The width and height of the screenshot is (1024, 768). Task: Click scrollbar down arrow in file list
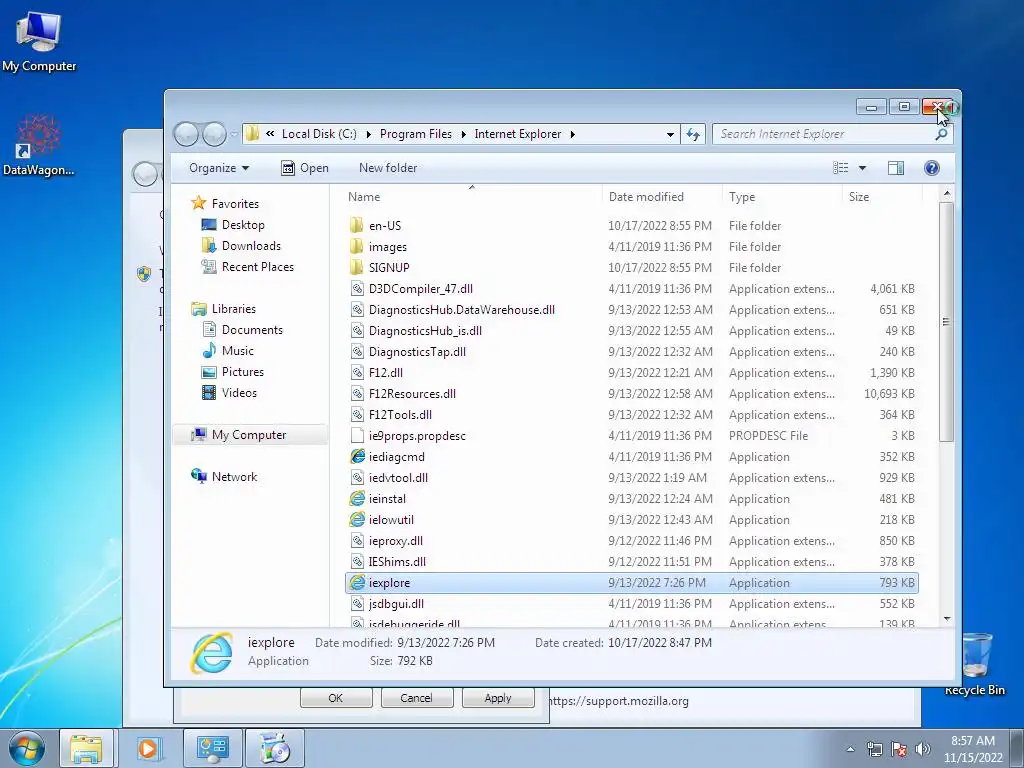click(946, 618)
